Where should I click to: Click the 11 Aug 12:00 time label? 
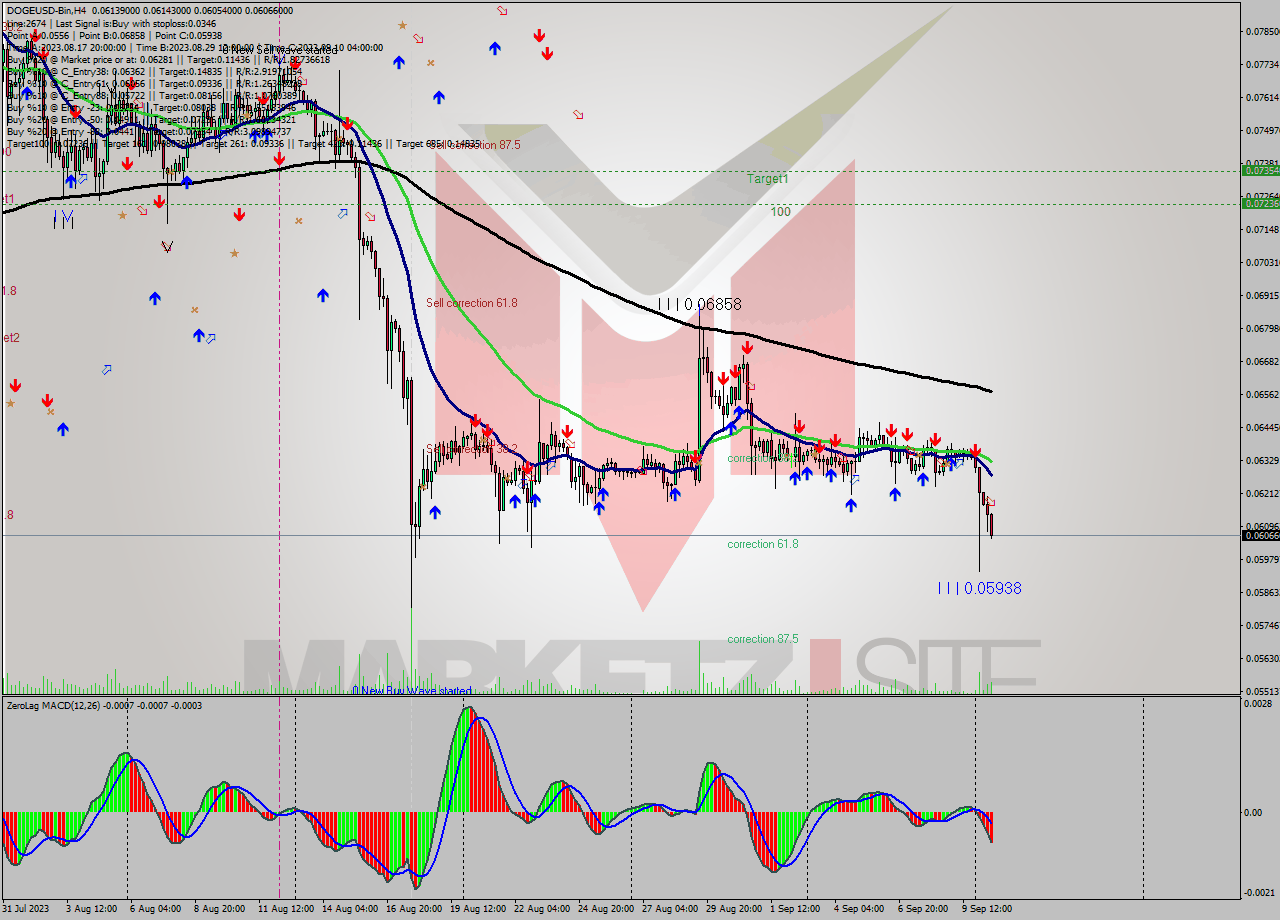[285, 909]
